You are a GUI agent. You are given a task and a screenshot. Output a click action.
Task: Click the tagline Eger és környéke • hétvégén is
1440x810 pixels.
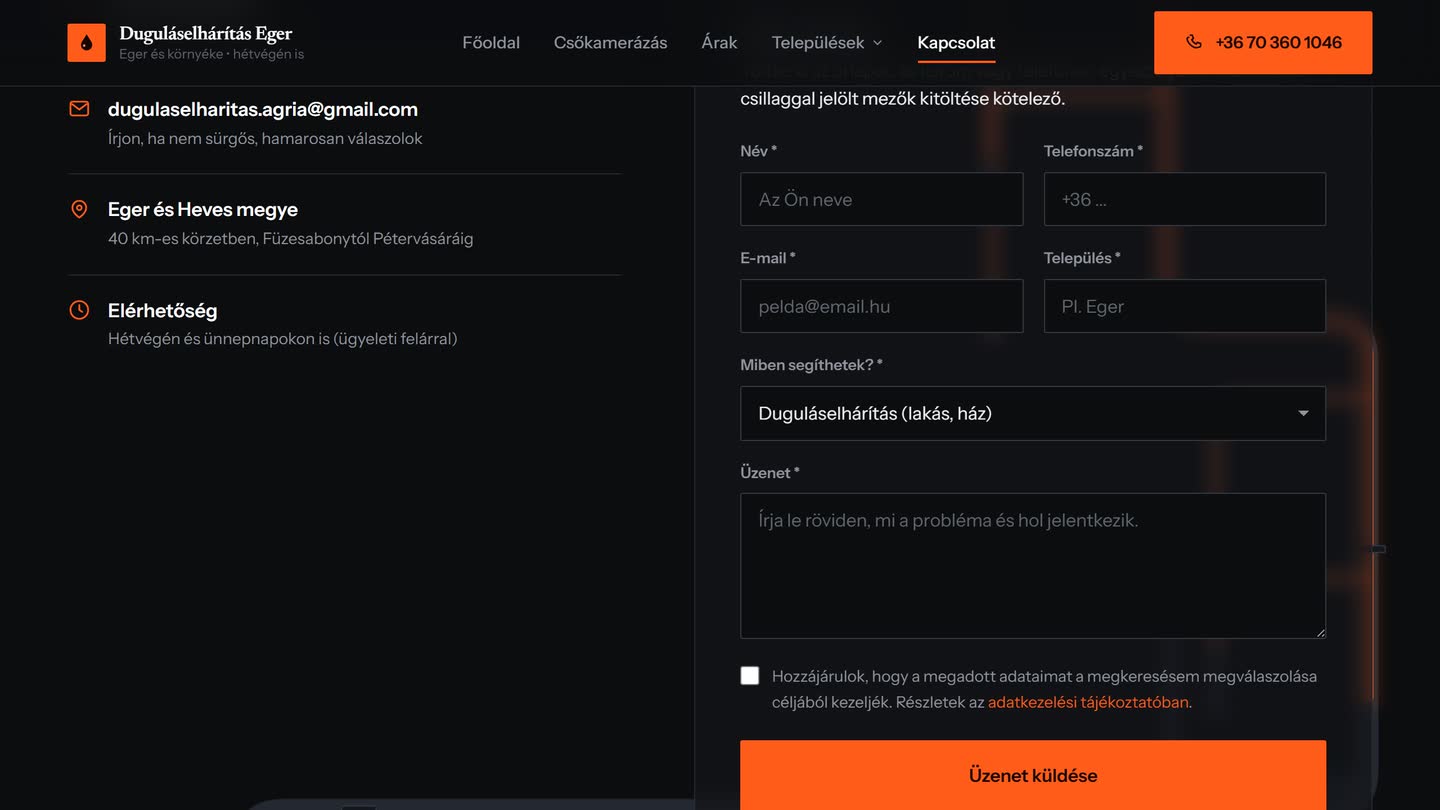point(212,54)
